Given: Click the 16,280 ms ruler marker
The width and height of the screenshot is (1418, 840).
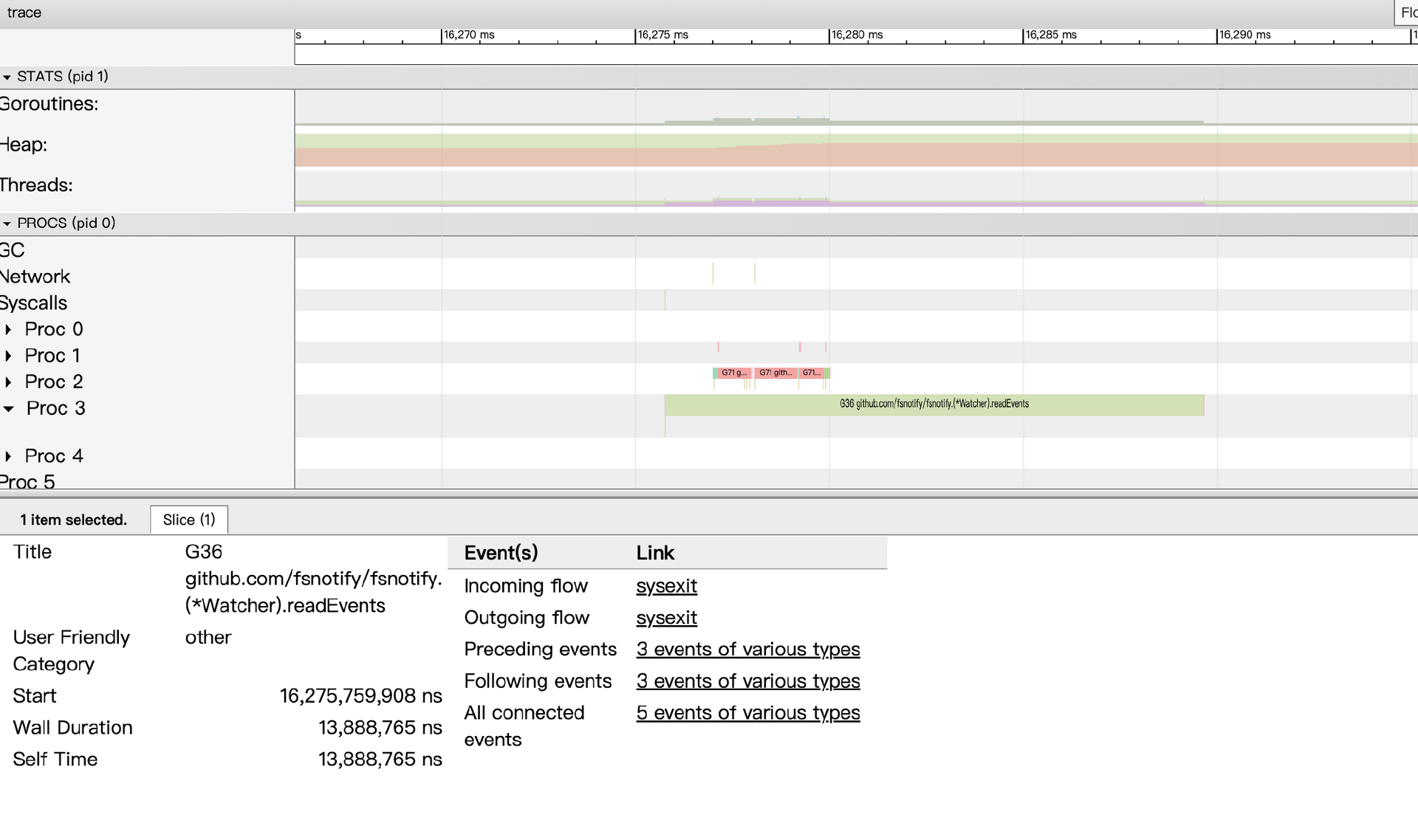Looking at the screenshot, I should coord(856,35).
